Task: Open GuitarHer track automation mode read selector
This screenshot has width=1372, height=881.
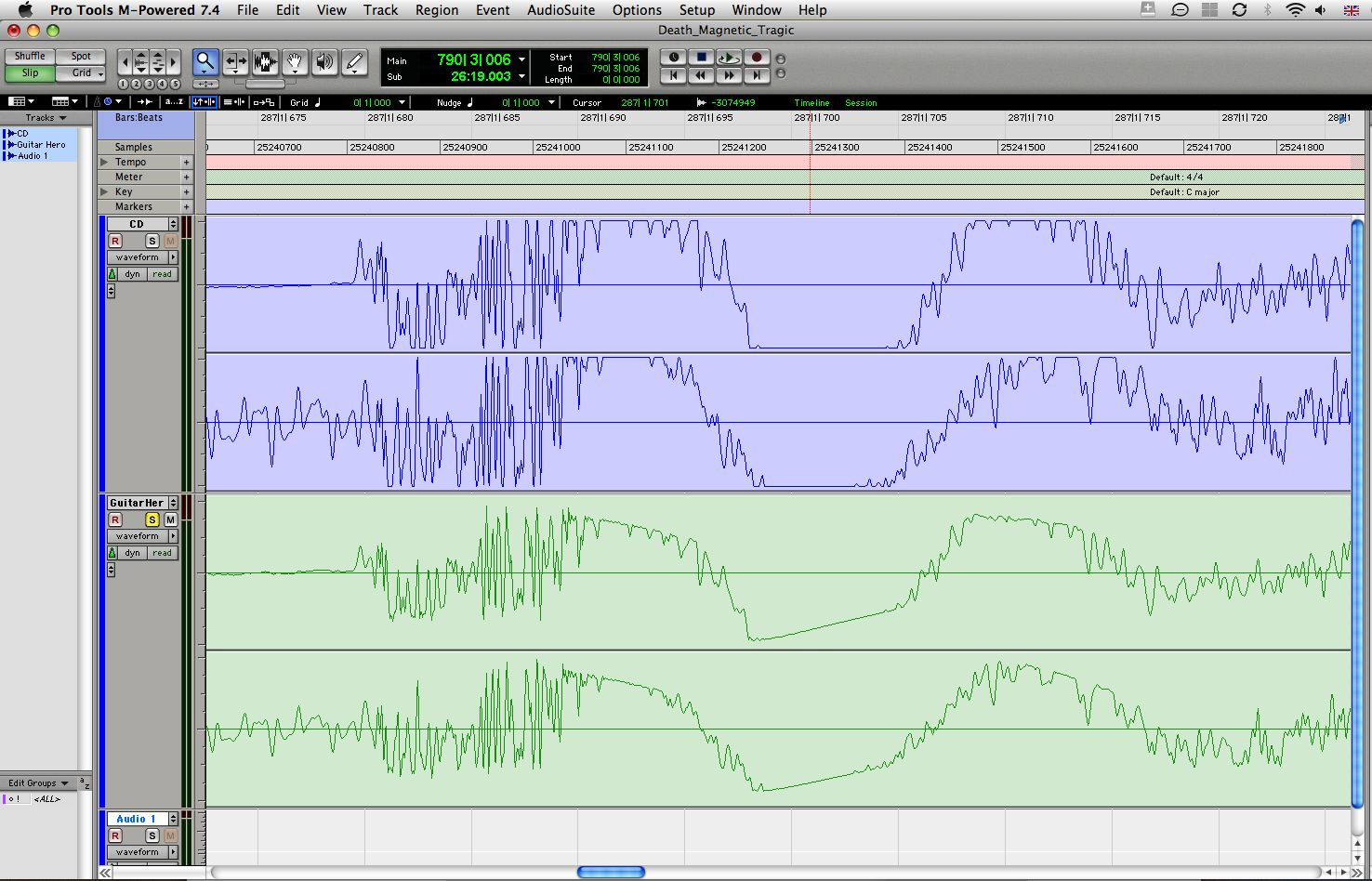Action: 162,553
